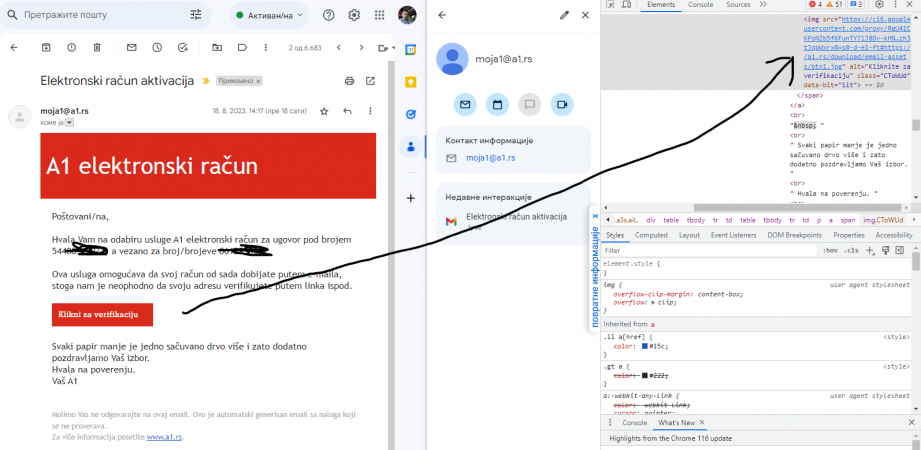Open the Google apps grid

coord(380,15)
